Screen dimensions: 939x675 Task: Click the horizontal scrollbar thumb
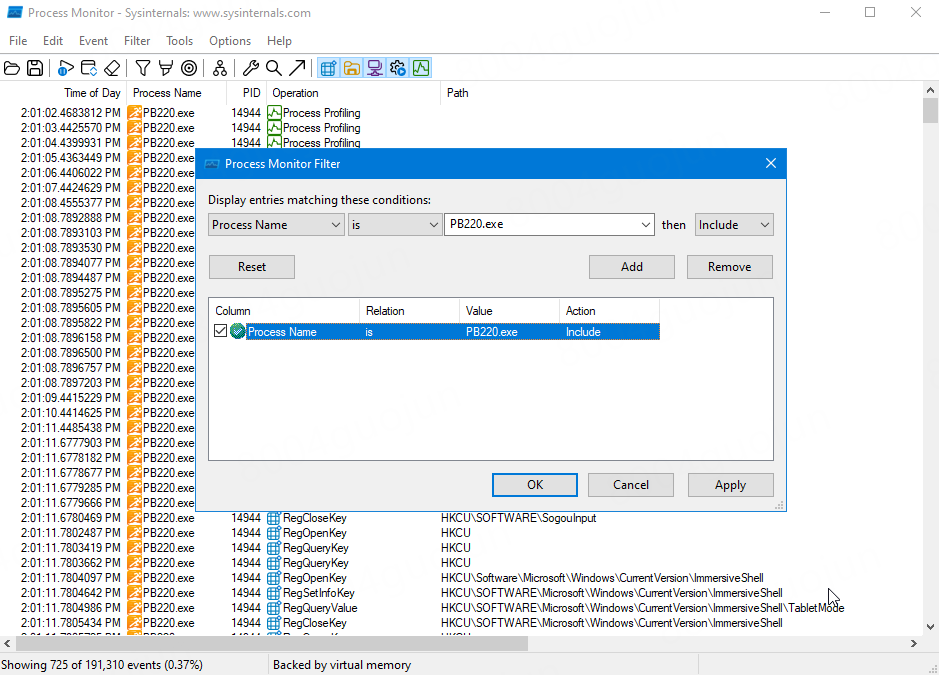coord(272,643)
